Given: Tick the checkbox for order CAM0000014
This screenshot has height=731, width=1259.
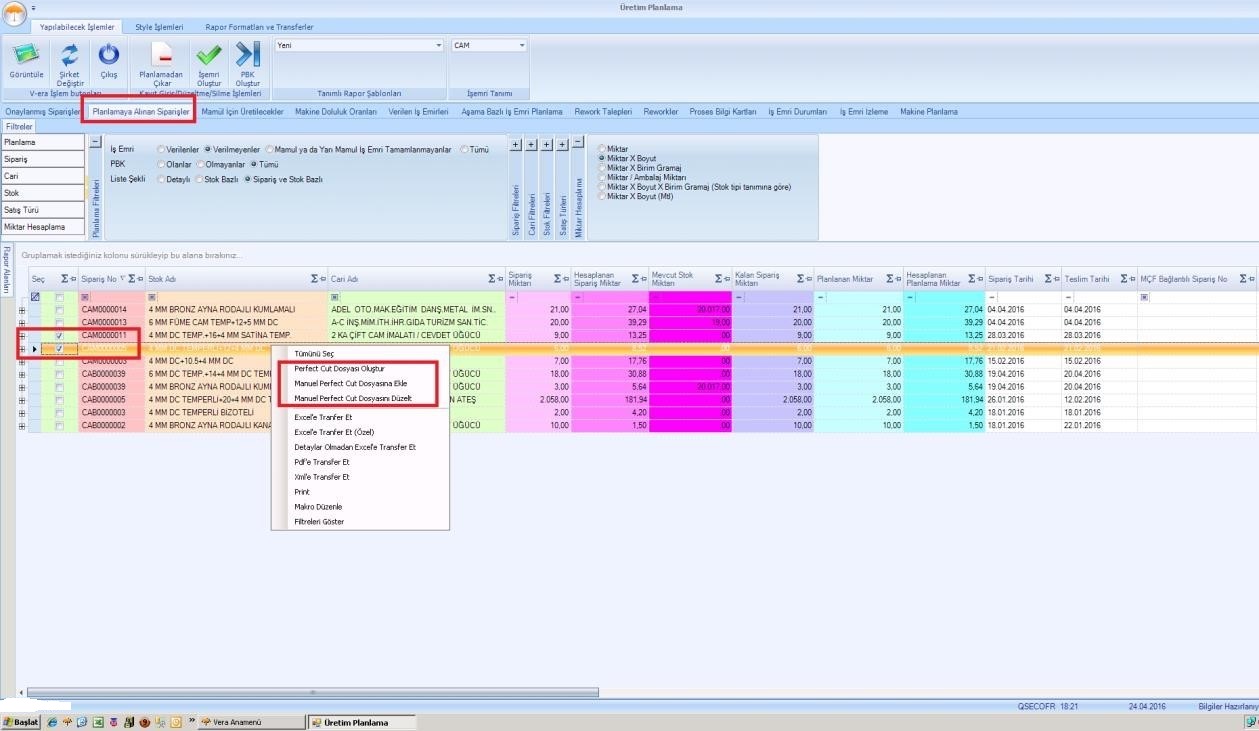Looking at the screenshot, I should (x=59, y=310).
